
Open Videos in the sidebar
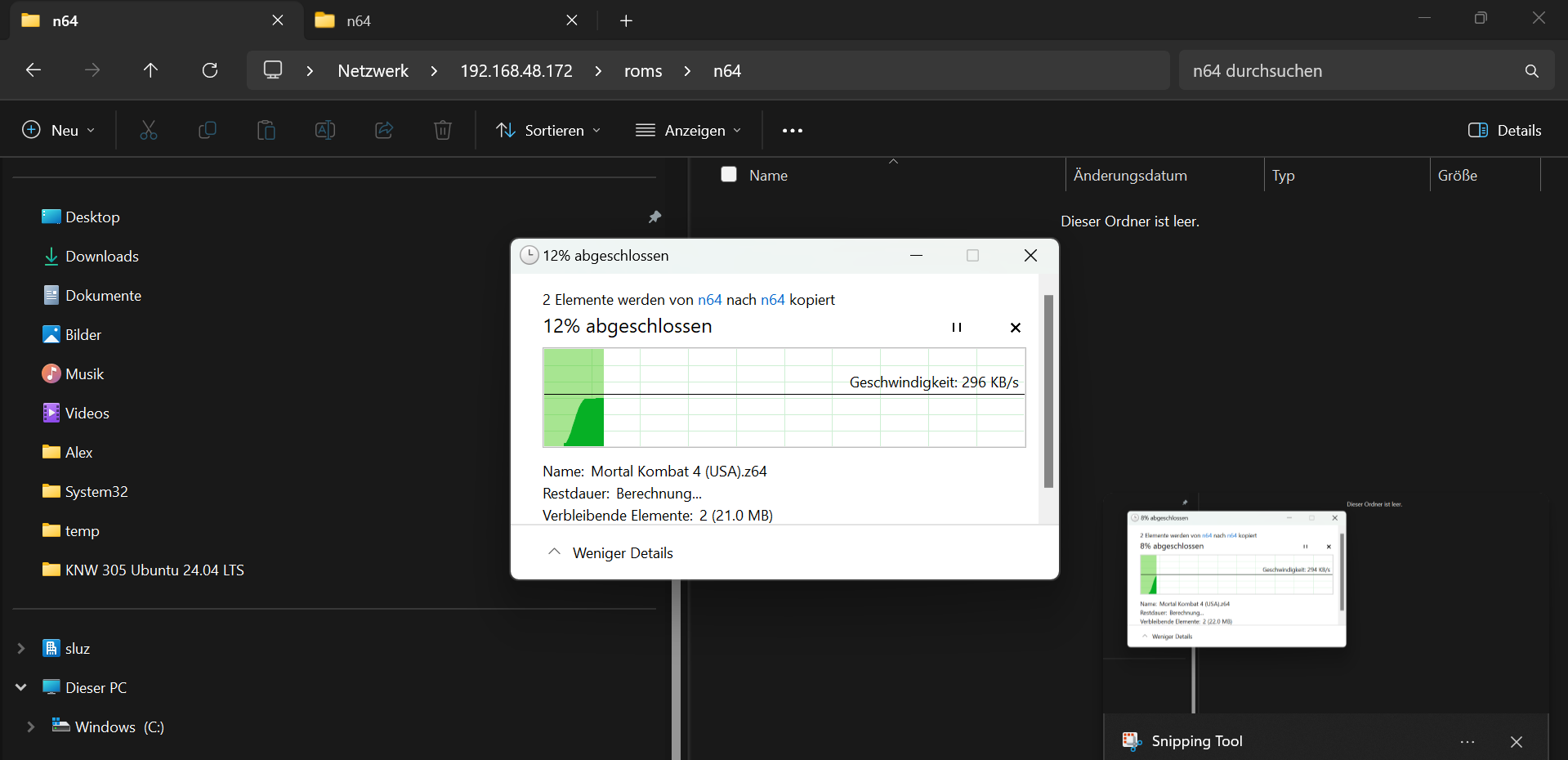pyautogui.click(x=75, y=414)
